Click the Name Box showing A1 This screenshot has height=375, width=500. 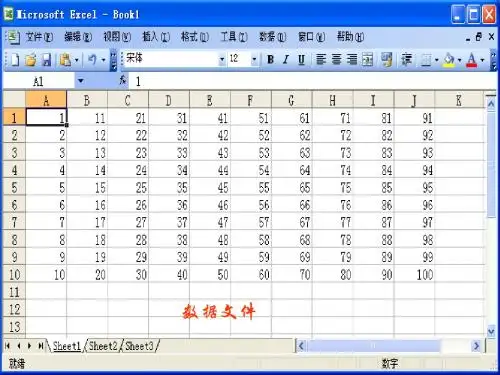point(39,81)
